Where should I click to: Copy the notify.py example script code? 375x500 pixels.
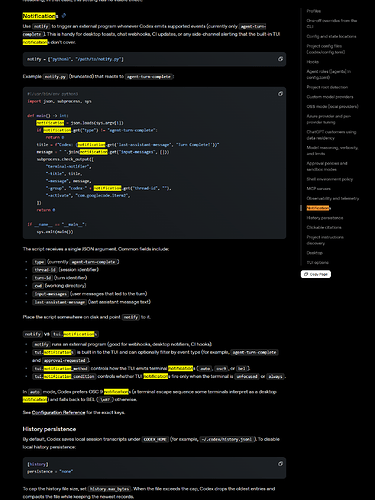(x=280, y=94)
